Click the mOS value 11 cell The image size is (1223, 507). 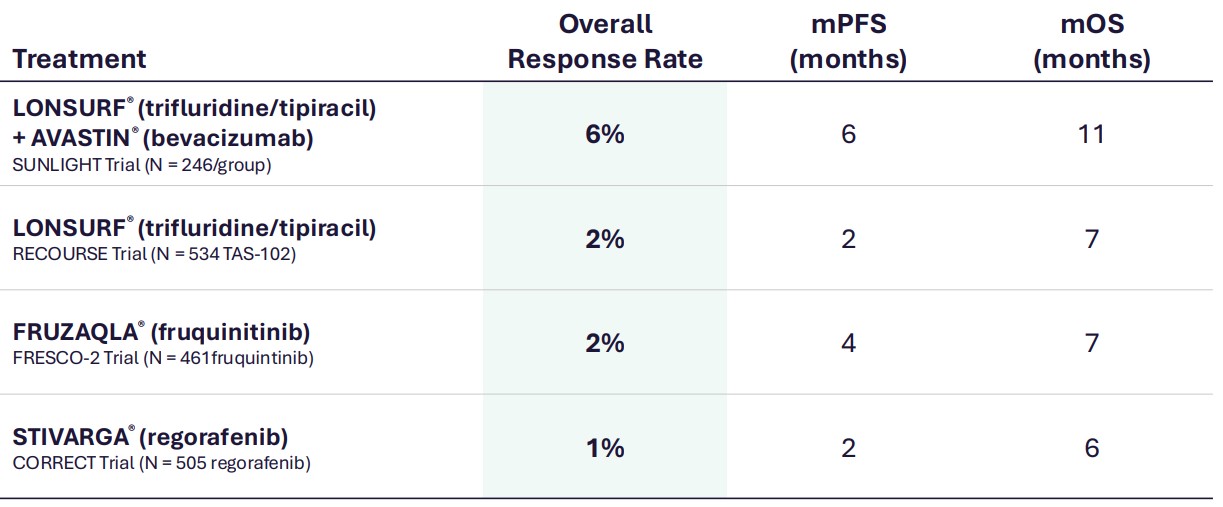point(1091,134)
